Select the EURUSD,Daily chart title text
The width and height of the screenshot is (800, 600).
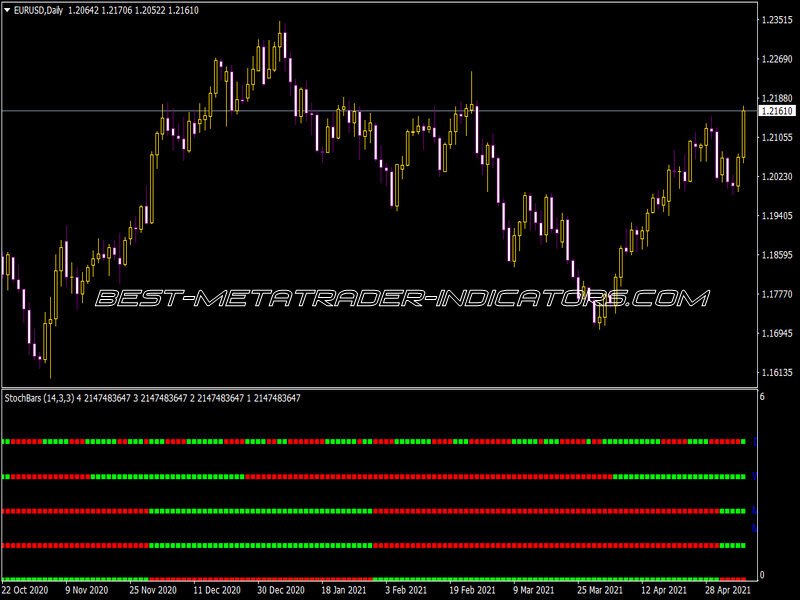tap(38, 10)
